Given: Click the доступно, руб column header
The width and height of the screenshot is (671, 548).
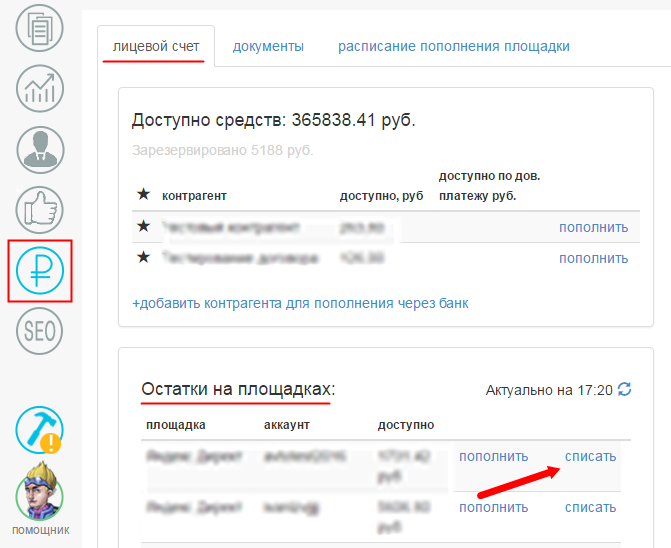Looking at the screenshot, I should click(x=381, y=196).
